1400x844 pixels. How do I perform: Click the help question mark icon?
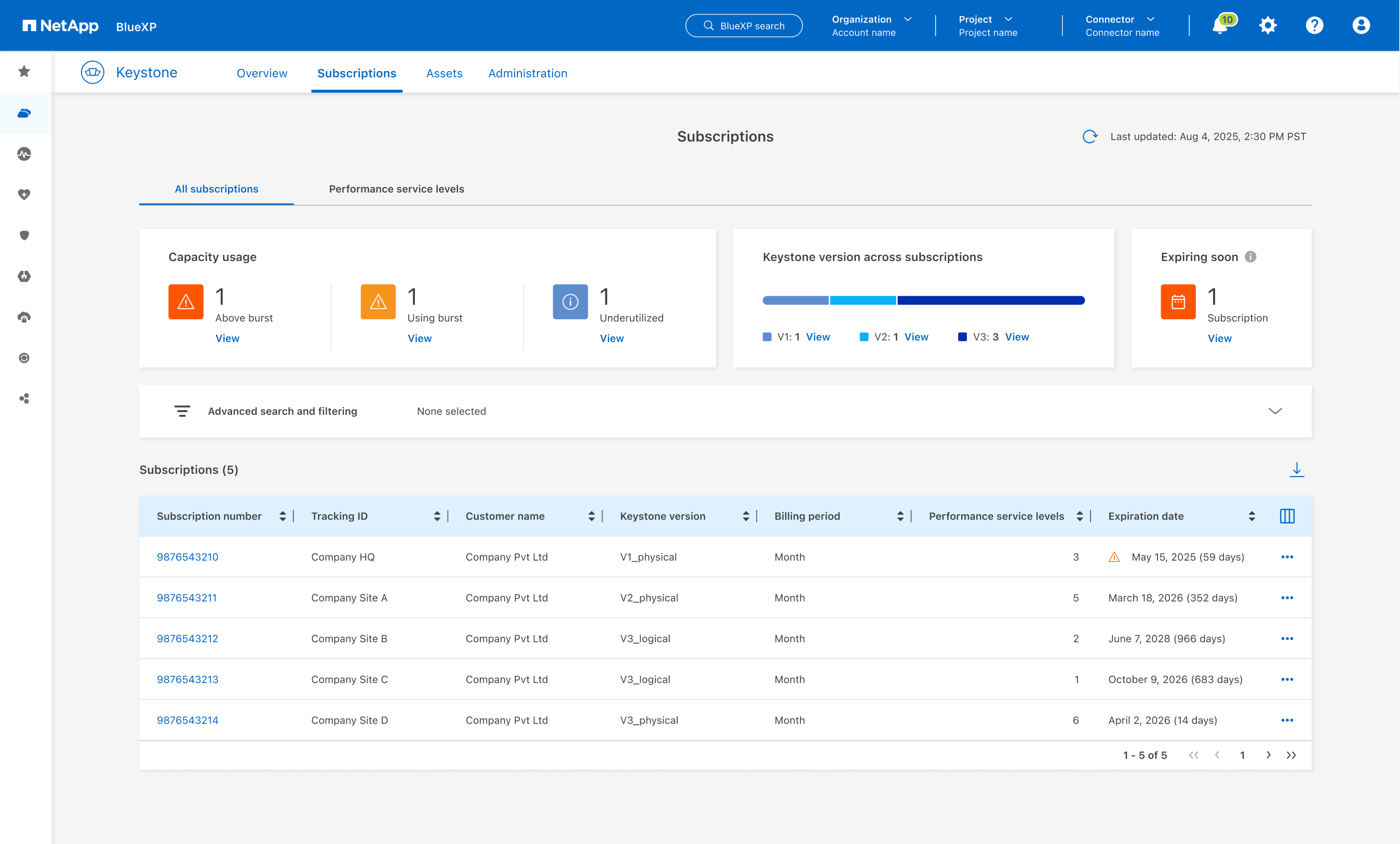click(1314, 25)
